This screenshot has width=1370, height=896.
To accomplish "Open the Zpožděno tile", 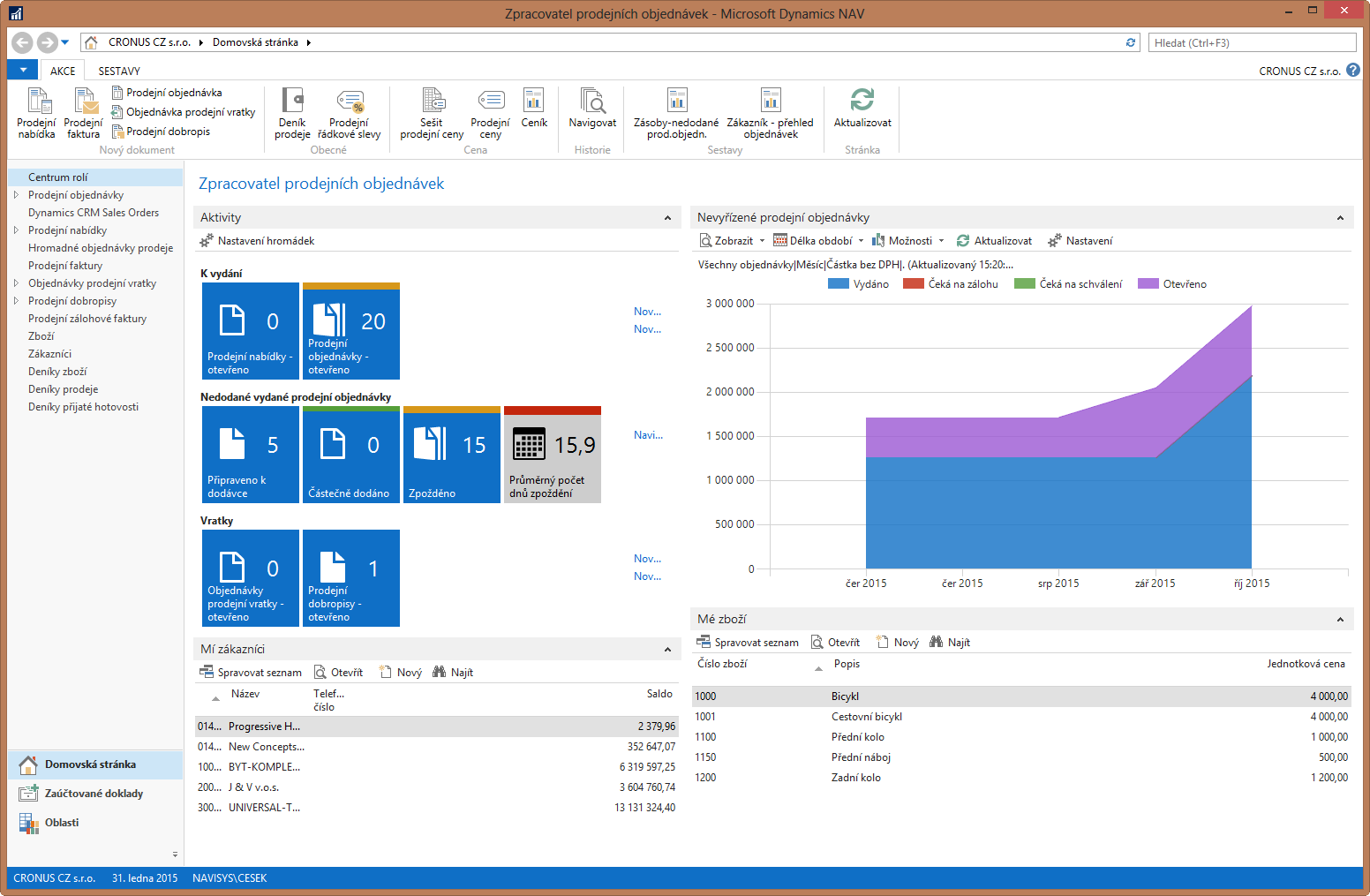I will click(452, 455).
